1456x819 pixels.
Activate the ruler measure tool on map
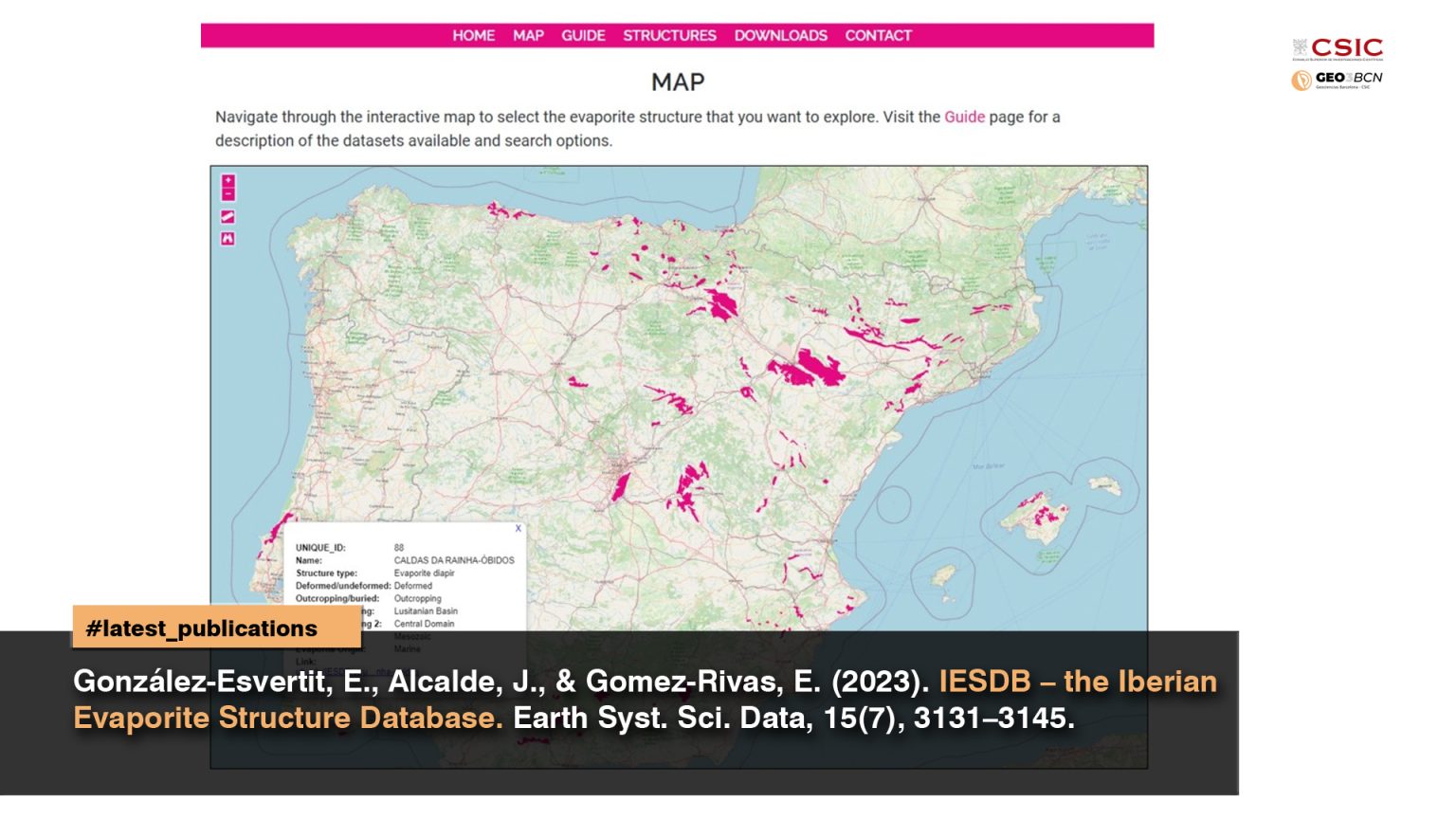(227, 217)
